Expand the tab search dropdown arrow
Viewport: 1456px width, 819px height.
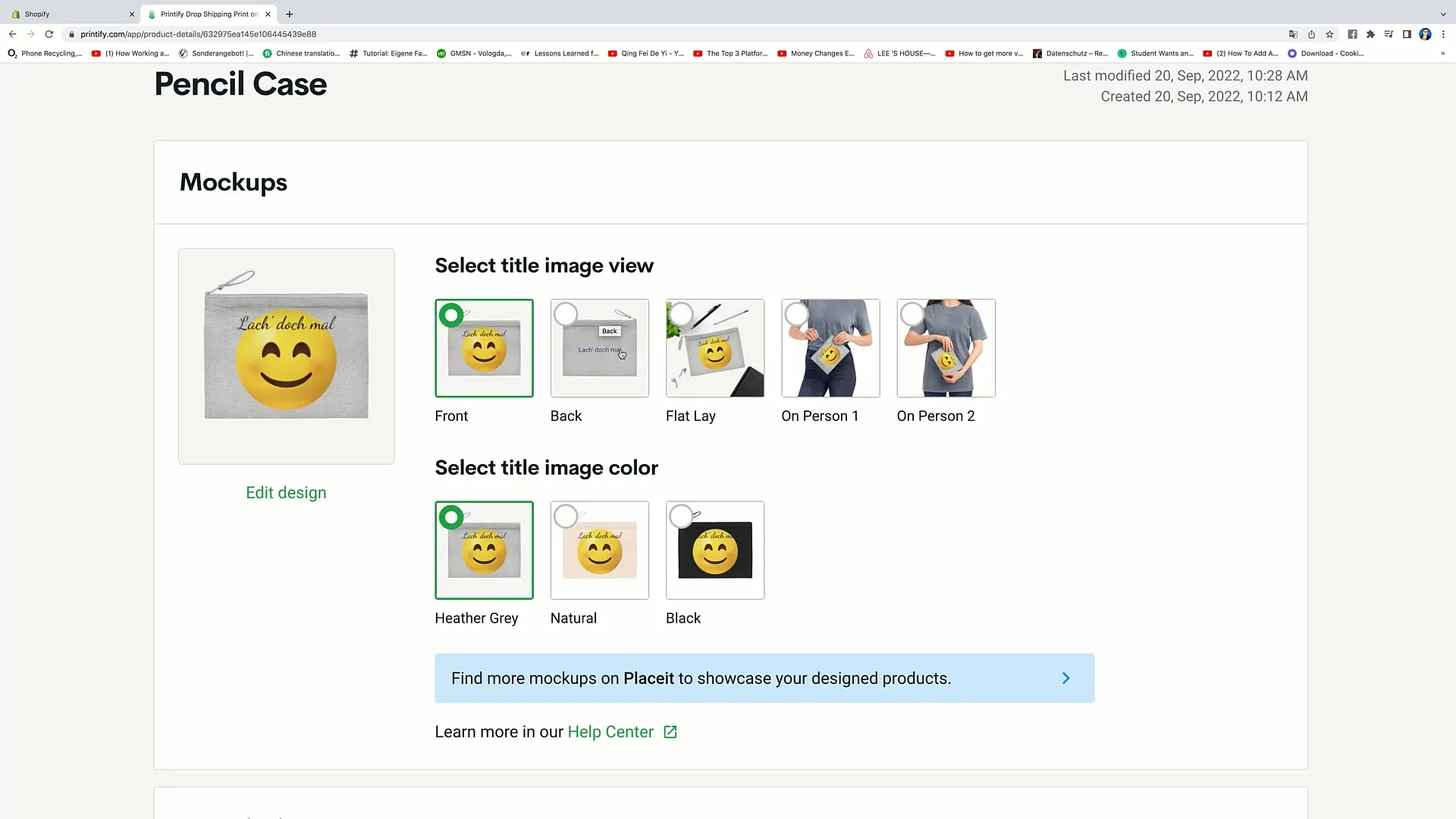[x=1443, y=14]
